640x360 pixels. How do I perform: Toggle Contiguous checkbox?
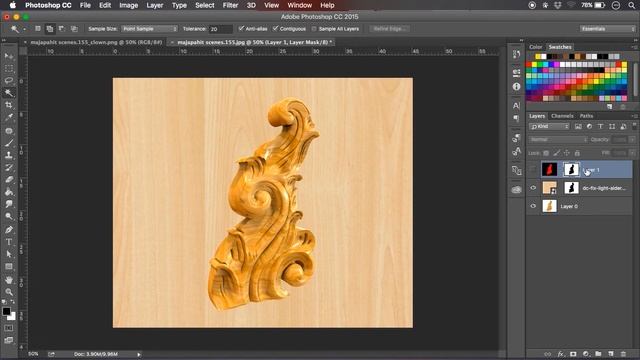pyautogui.click(x=276, y=29)
